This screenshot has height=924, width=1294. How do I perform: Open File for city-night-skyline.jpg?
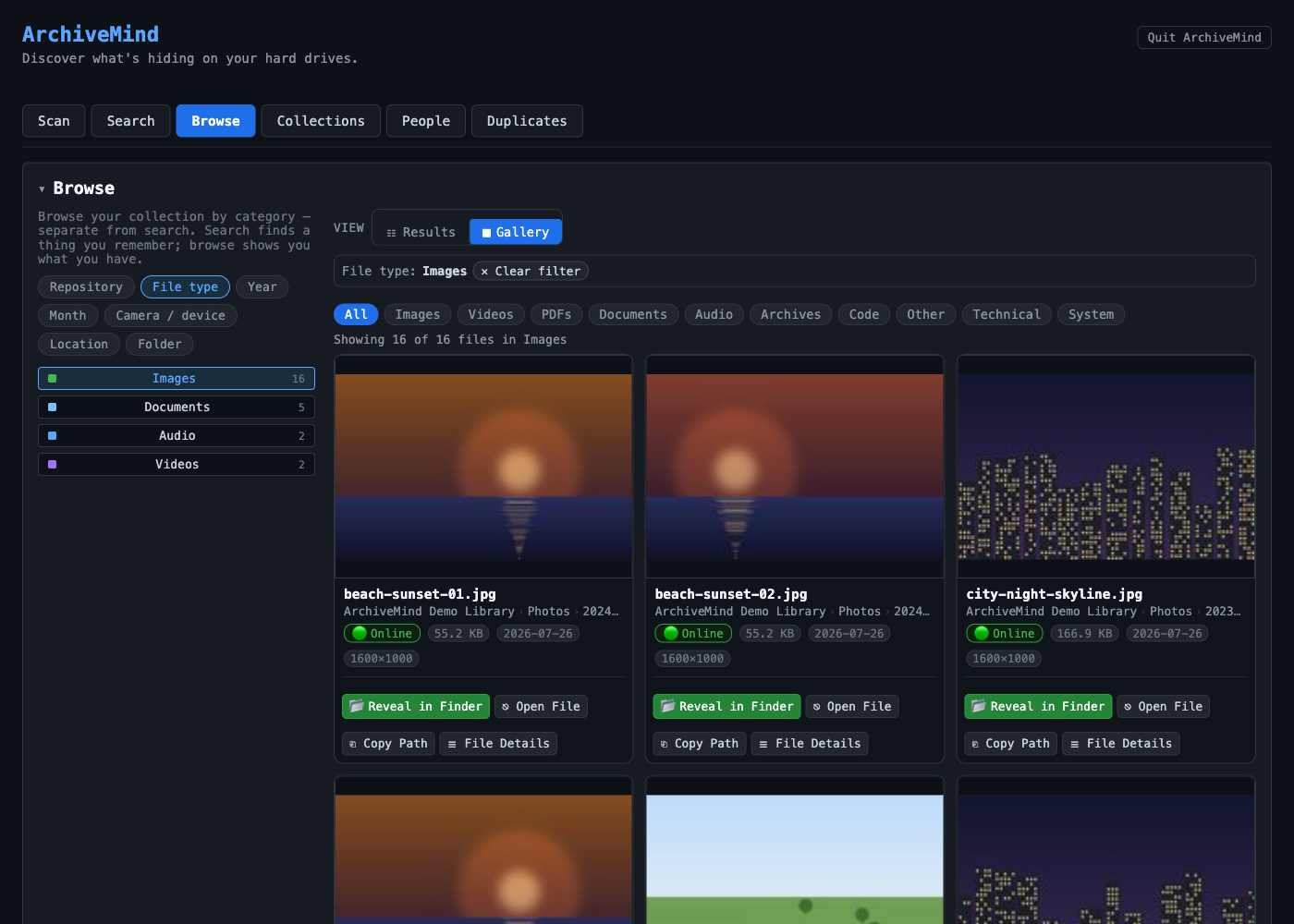point(1164,707)
